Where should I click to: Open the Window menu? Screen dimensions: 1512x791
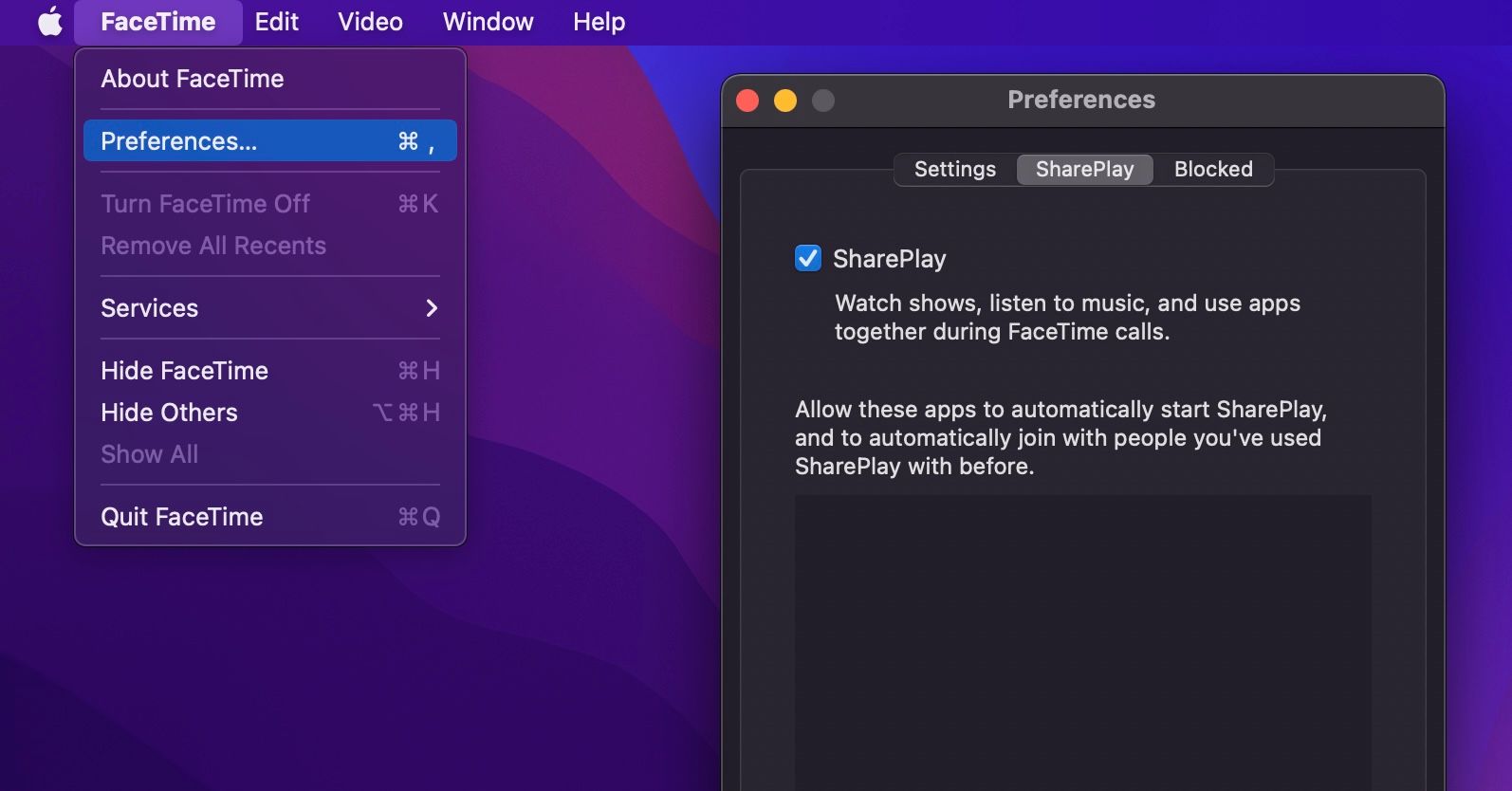click(488, 22)
